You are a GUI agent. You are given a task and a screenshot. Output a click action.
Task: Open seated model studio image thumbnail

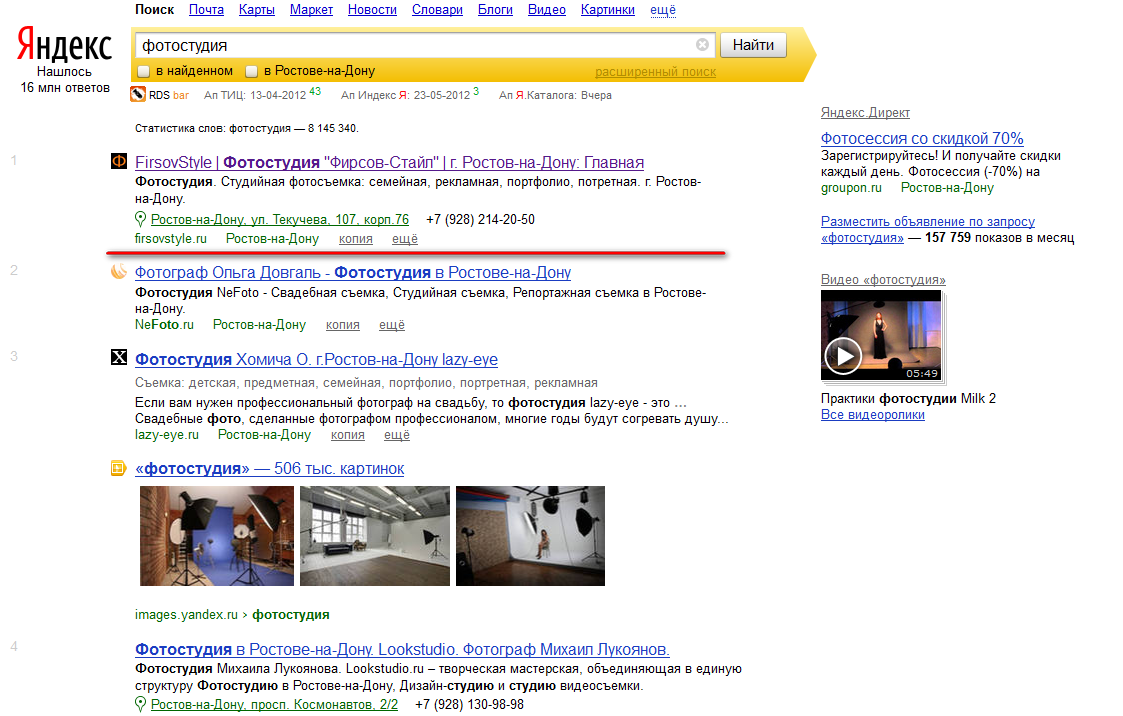pyautogui.click(x=530, y=536)
